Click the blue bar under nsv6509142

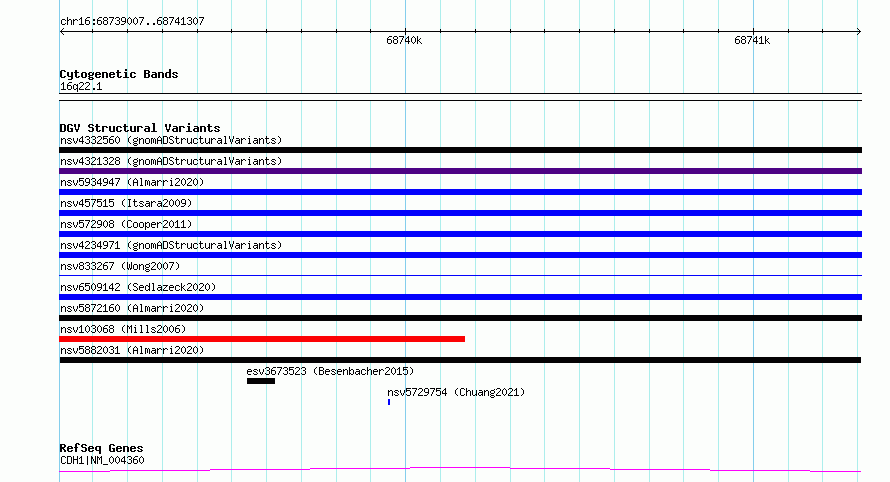[460, 297]
